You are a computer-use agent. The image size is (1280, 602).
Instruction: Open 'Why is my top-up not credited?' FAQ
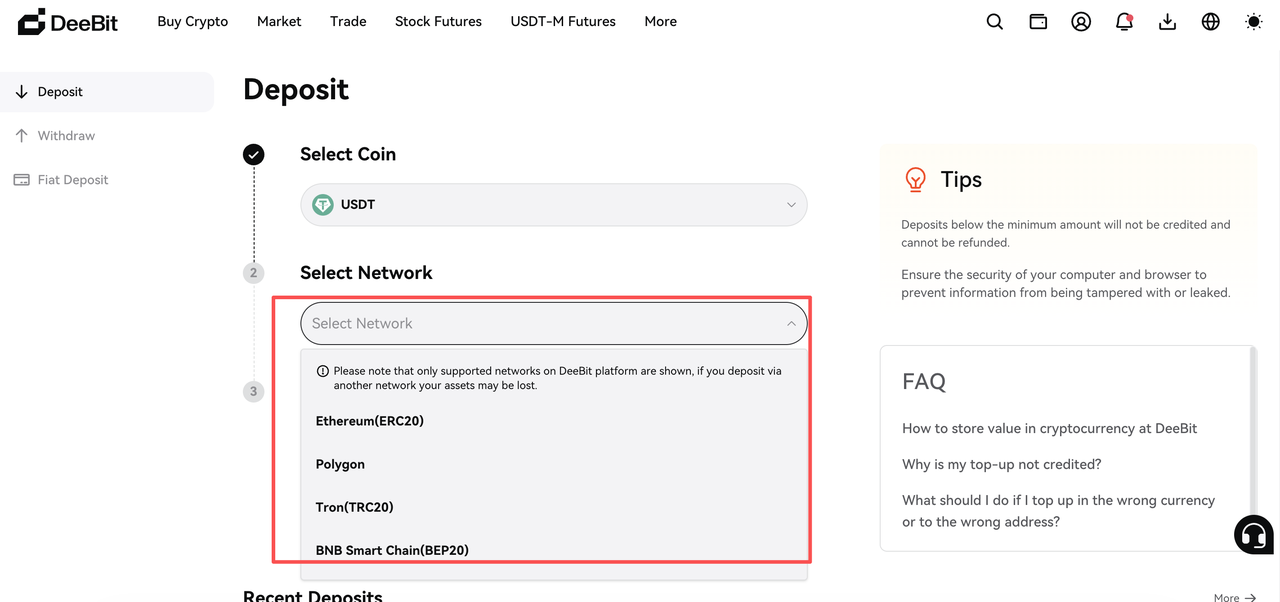[x=1002, y=464]
